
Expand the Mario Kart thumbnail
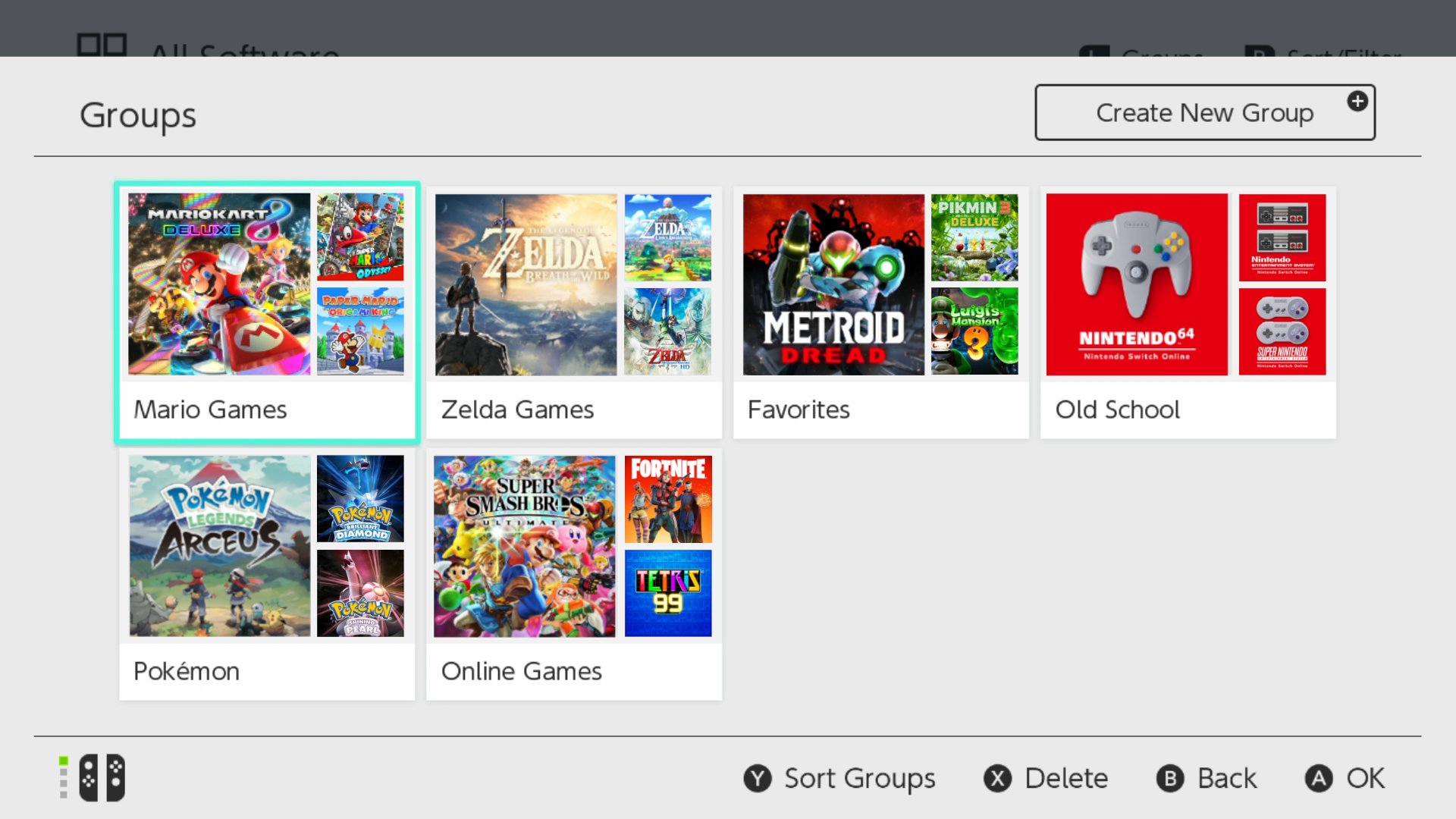pyautogui.click(x=219, y=283)
